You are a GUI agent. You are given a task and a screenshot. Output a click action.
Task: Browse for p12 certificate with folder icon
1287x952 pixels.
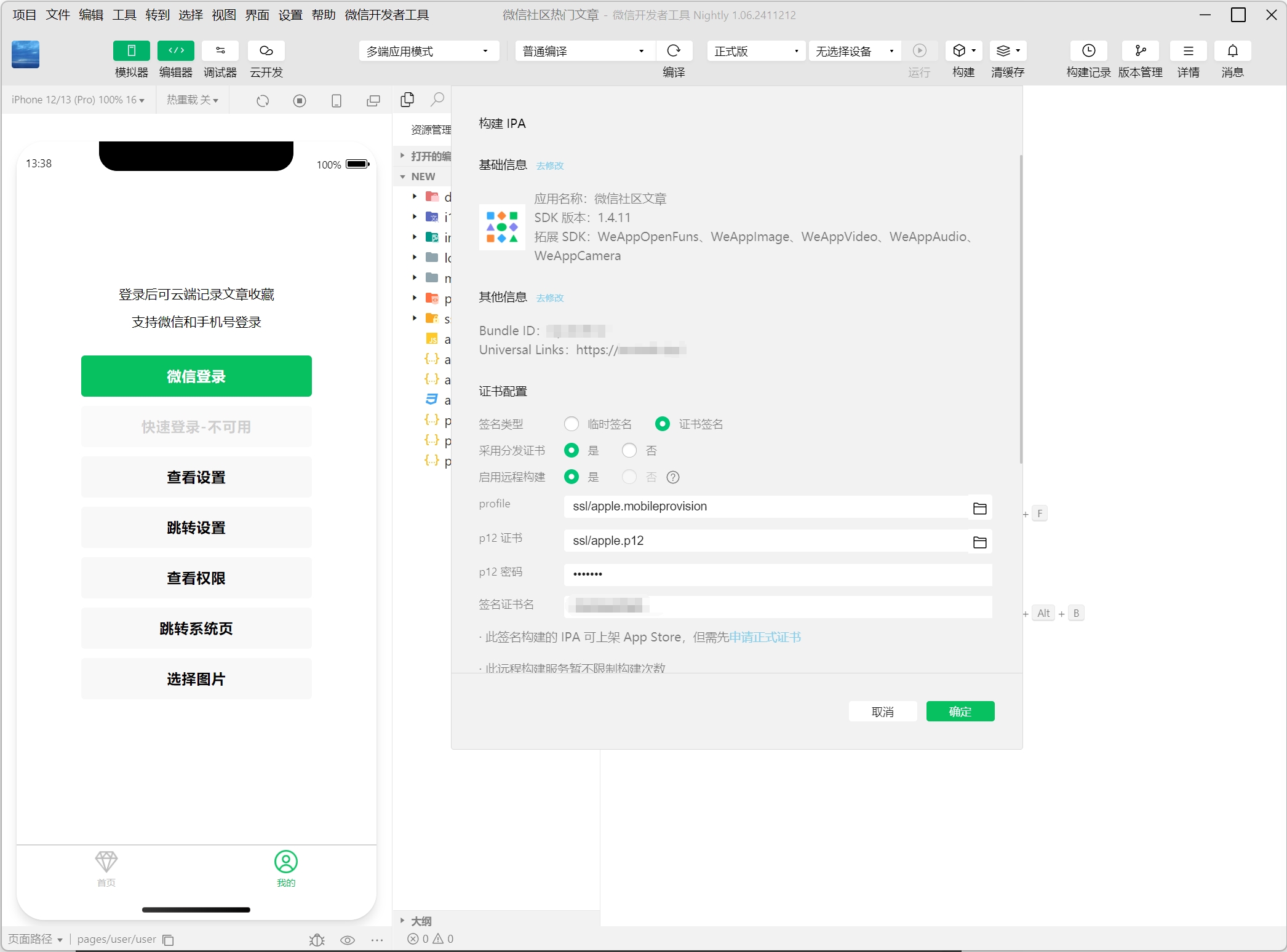pyautogui.click(x=979, y=542)
